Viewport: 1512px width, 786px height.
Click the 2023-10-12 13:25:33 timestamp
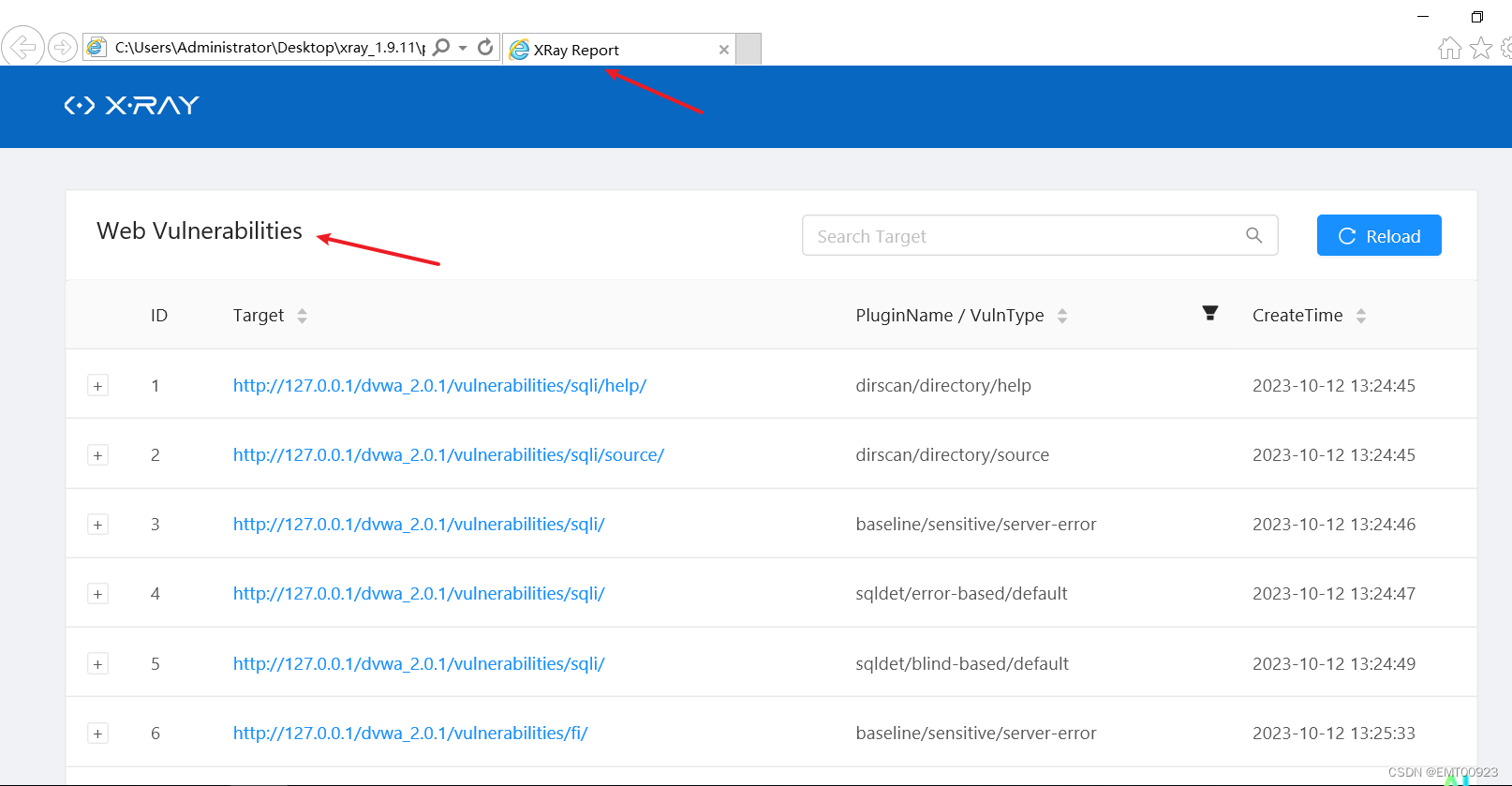[1334, 733]
